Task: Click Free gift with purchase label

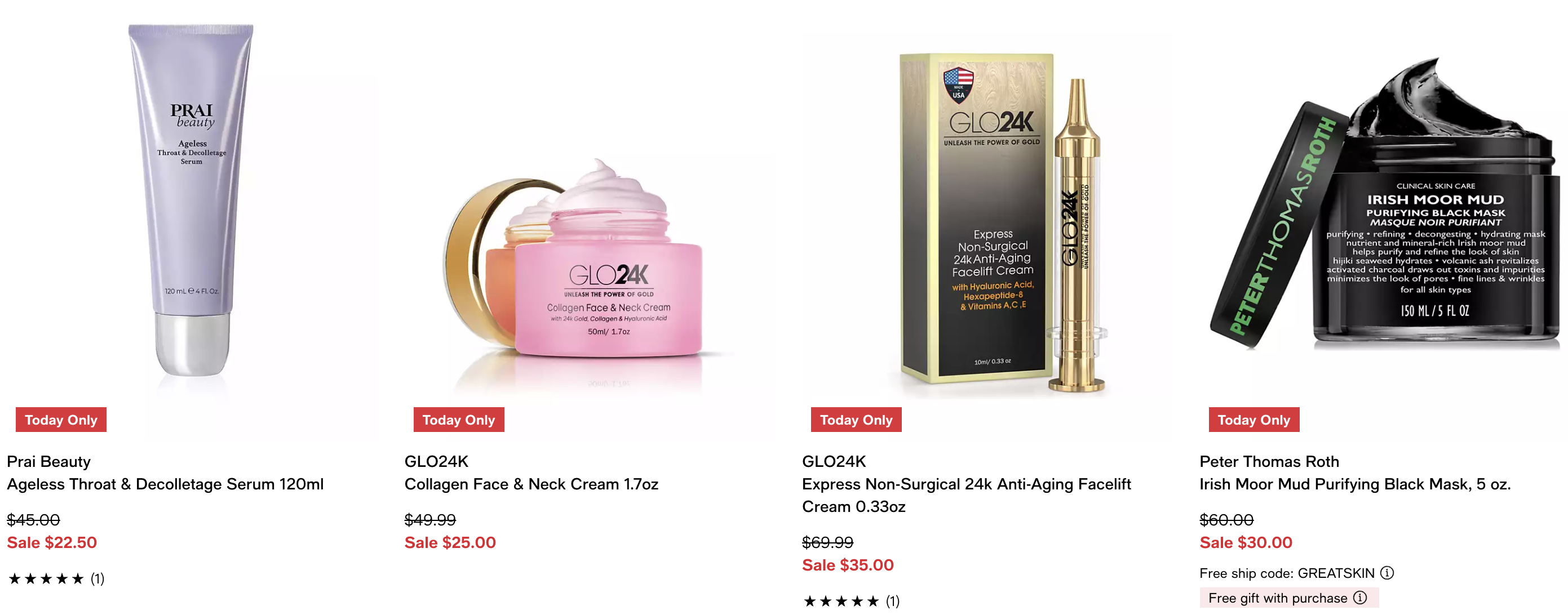Action: click(x=1277, y=598)
